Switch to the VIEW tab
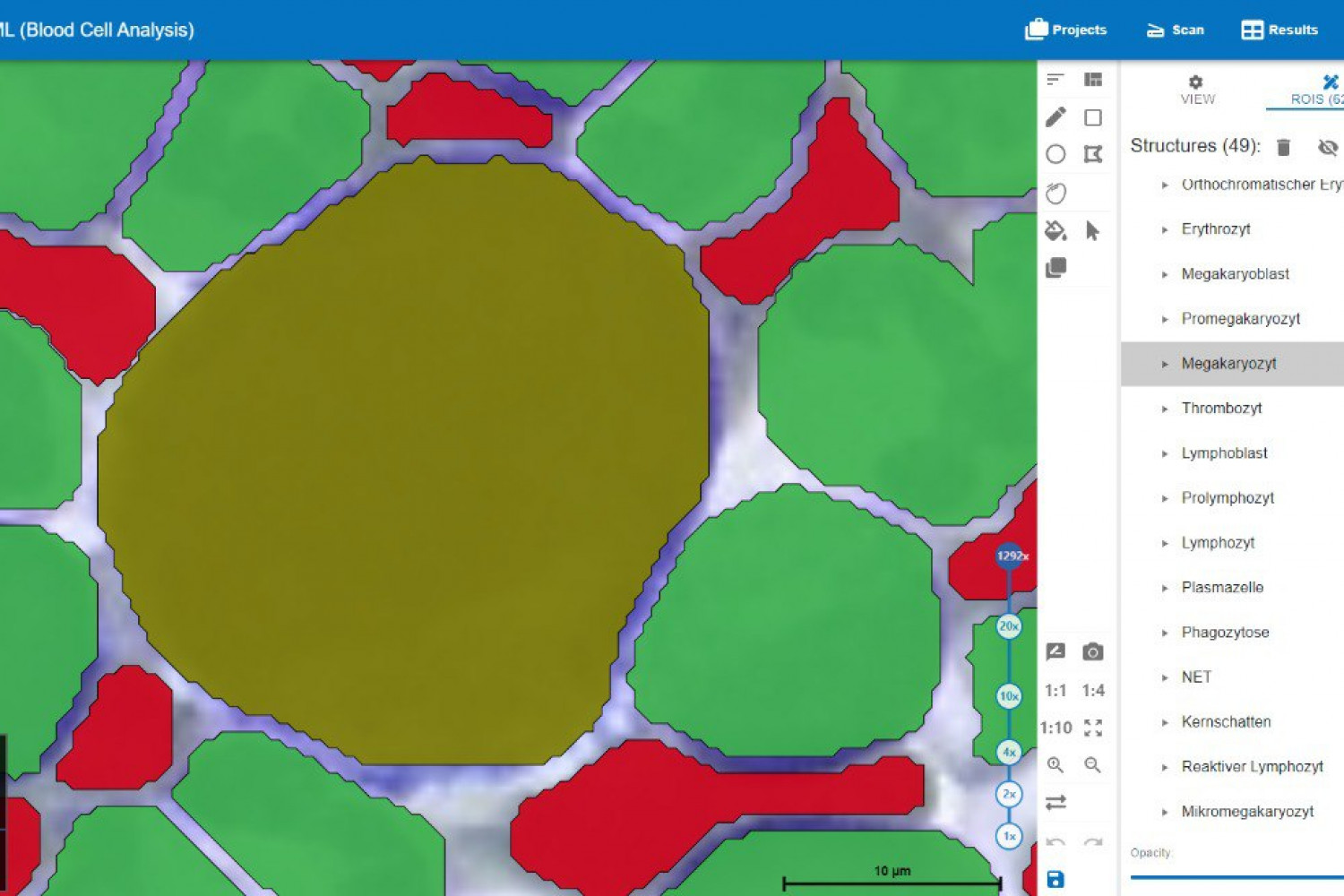 click(x=1197, y=90)
